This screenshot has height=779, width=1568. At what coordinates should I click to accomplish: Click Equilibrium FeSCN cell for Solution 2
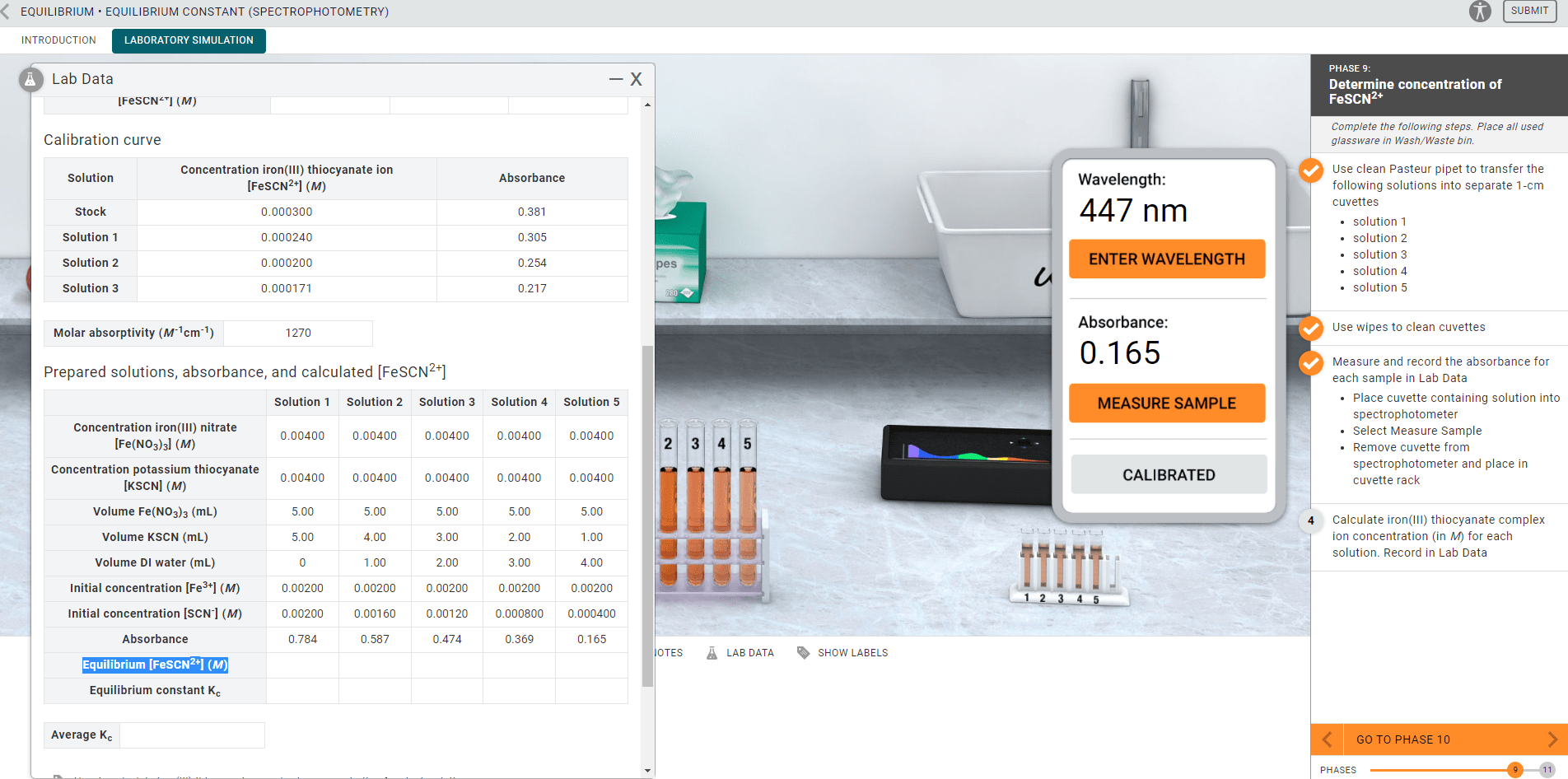click(375, 665)
